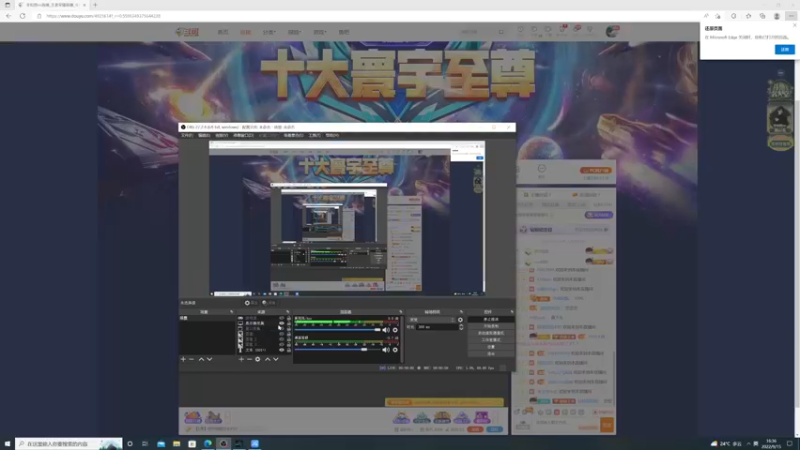Open the Edge settings and more menu
The width and height of the screenshot is (800, 450).
[x=791, y=16]
